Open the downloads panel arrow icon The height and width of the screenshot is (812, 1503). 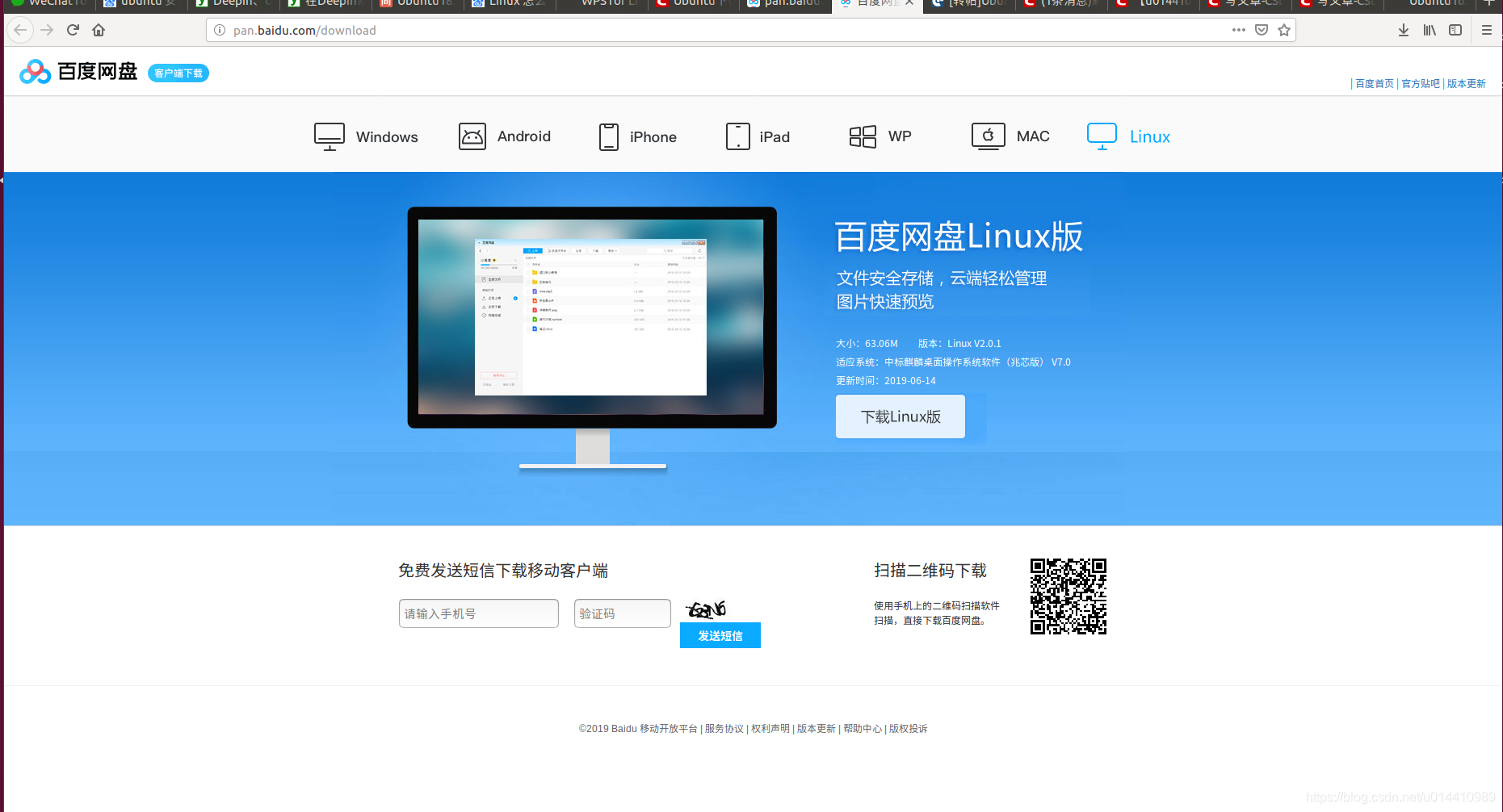tap(1404, 31)
